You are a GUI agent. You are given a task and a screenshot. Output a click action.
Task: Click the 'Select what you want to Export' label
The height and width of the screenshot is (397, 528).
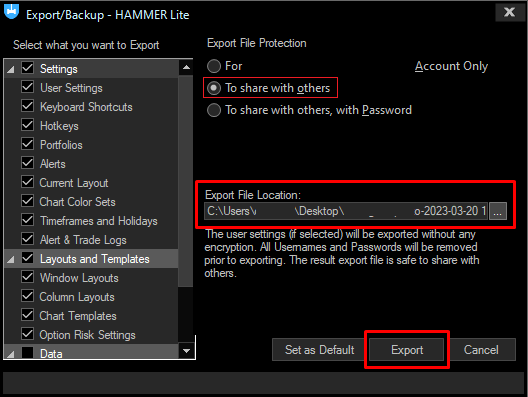click(86, 45)
